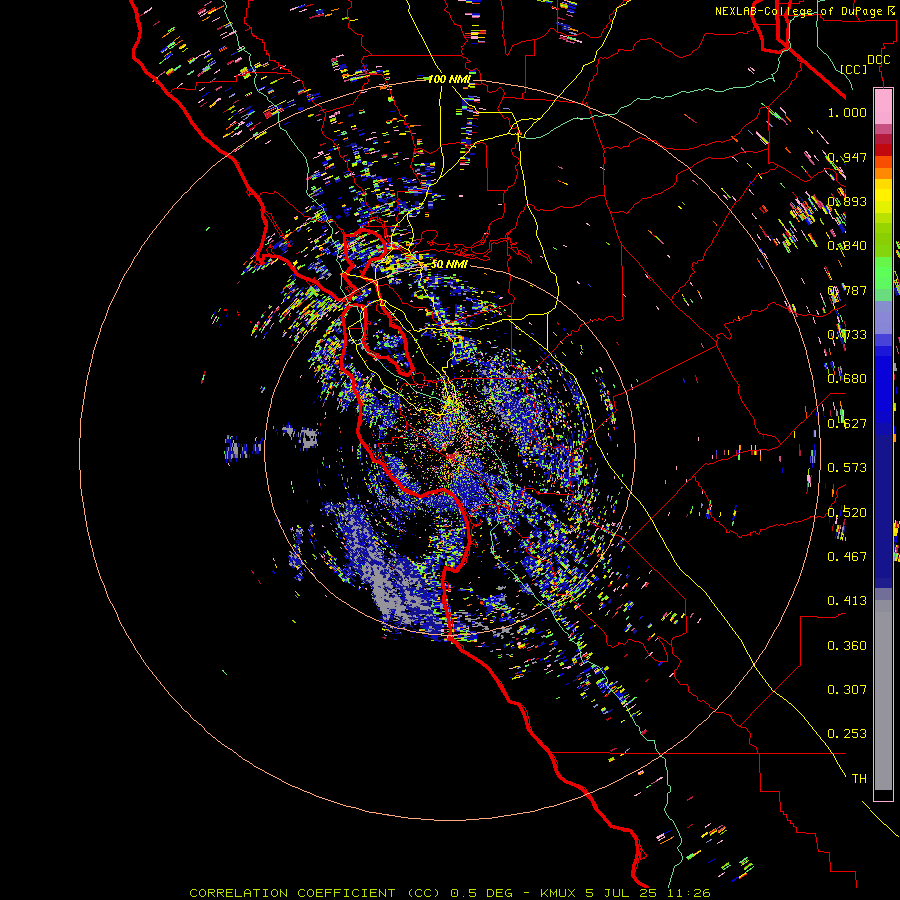Select the 0.253 legend value

point(847,734)
